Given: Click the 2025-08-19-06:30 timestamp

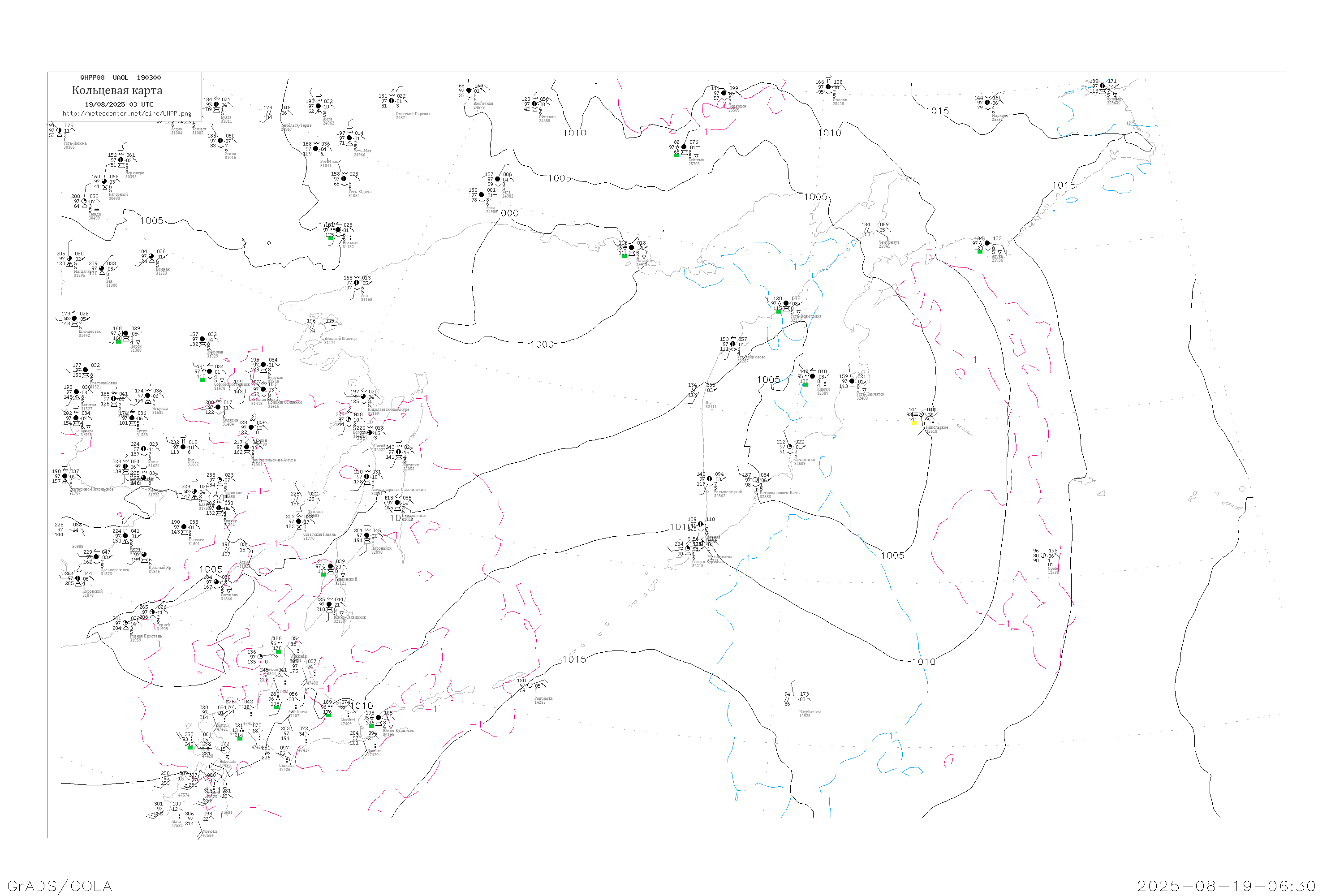Looking at the screenshot, I should coord(1226,886).
